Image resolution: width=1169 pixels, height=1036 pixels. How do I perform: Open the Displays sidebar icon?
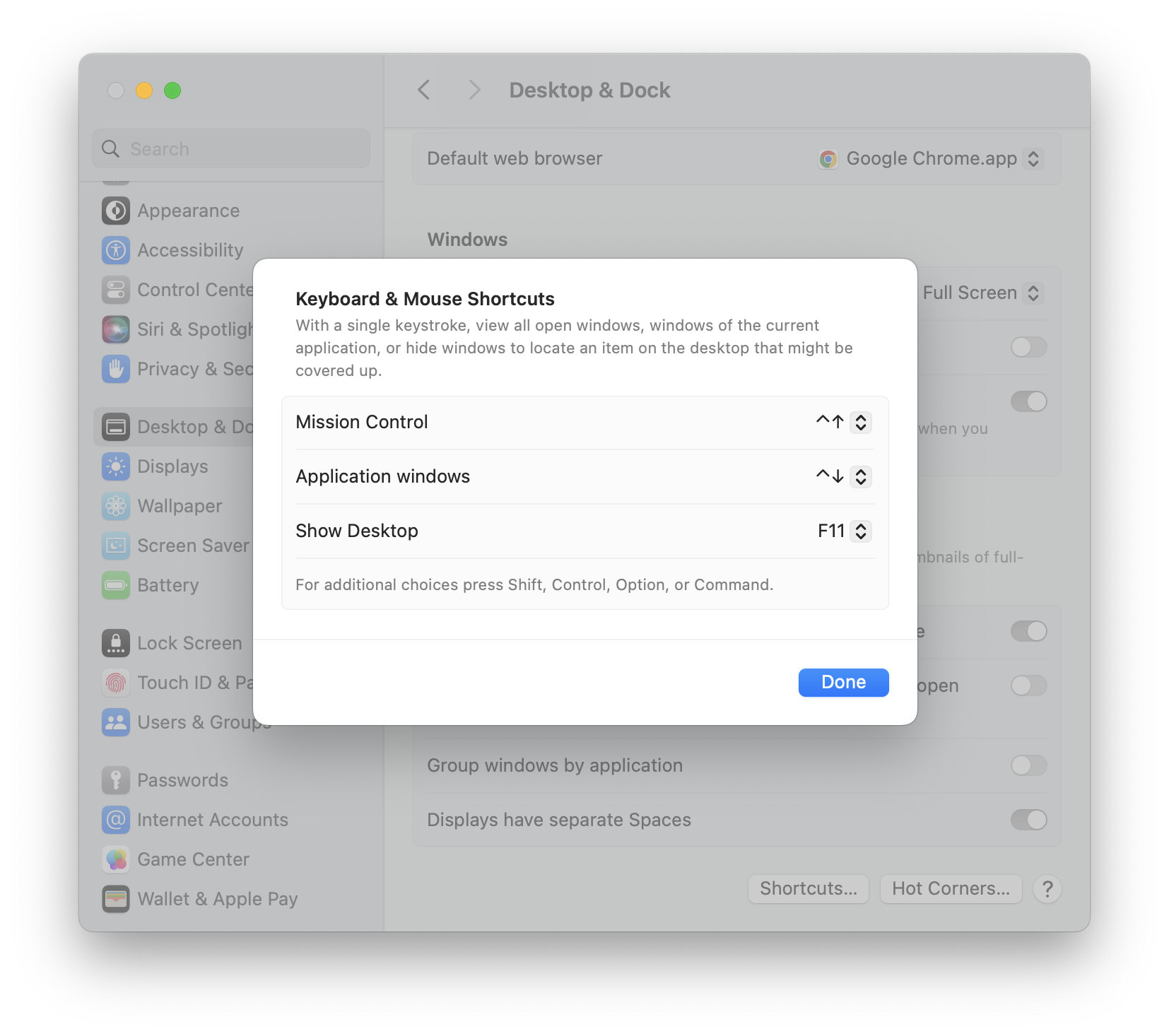coord(116,466)
